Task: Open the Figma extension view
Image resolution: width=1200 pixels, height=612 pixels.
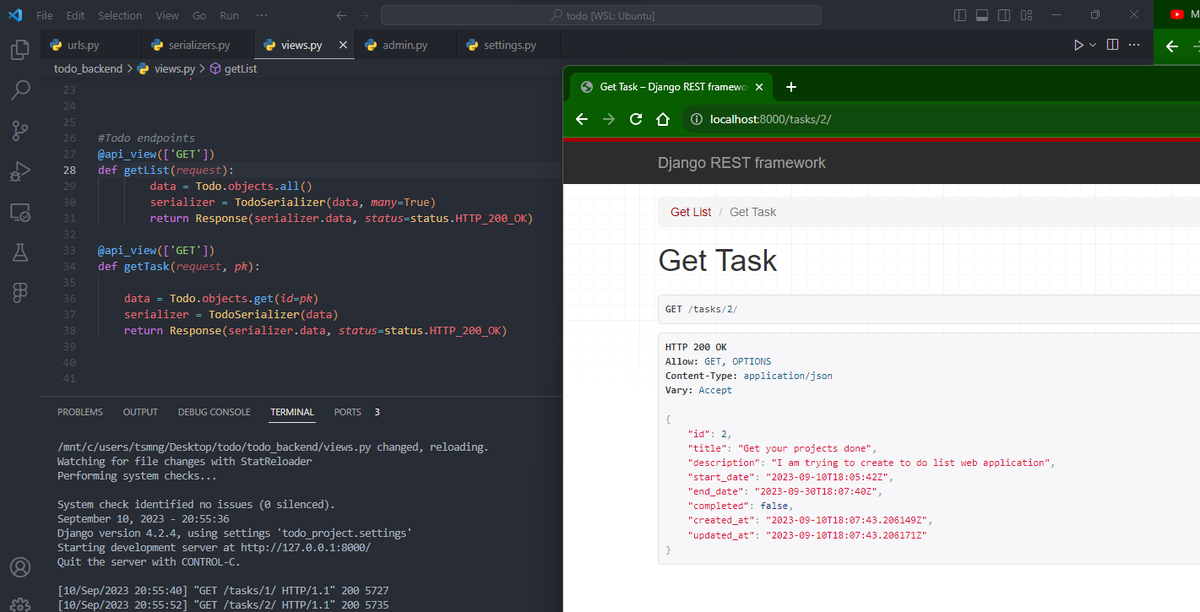Action: [x=20, y=291]
